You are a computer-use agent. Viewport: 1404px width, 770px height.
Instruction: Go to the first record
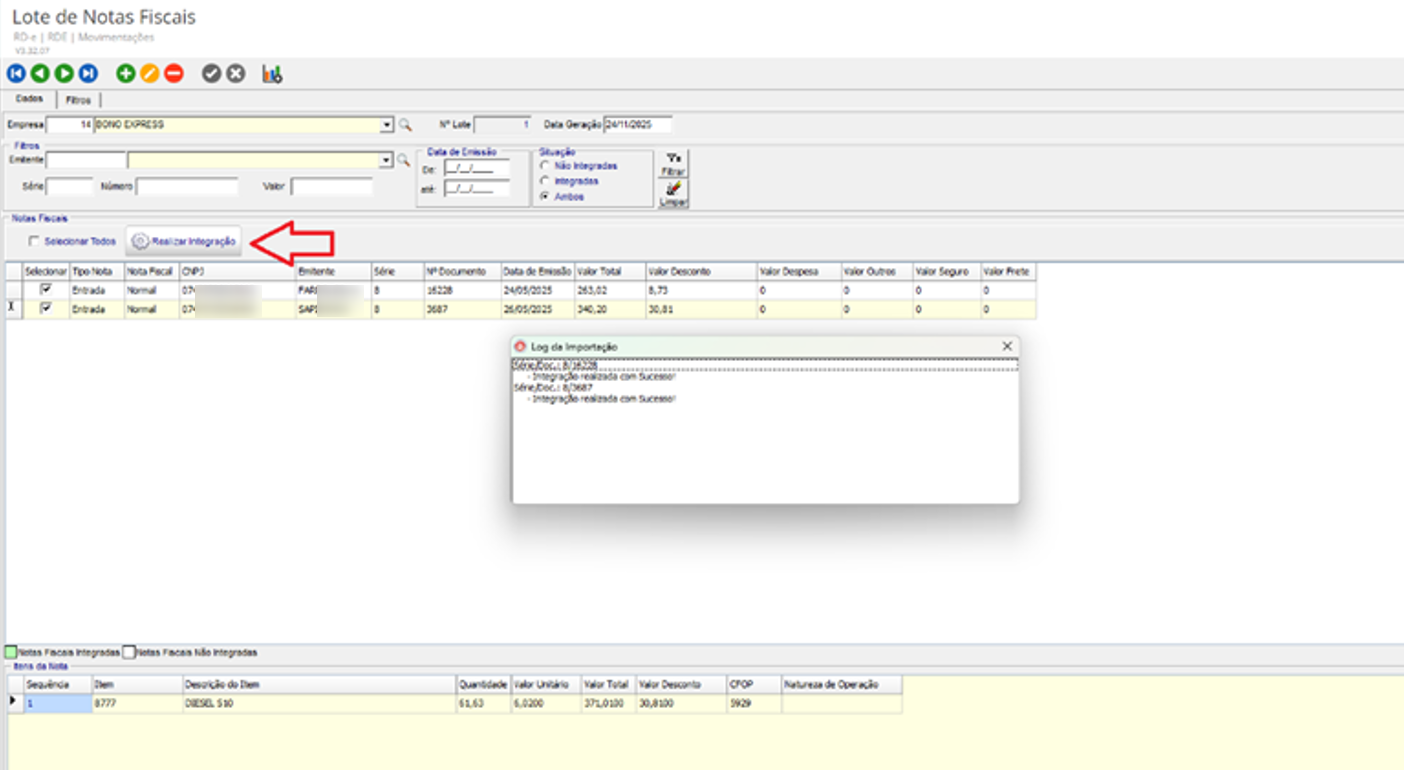(15, 73)
